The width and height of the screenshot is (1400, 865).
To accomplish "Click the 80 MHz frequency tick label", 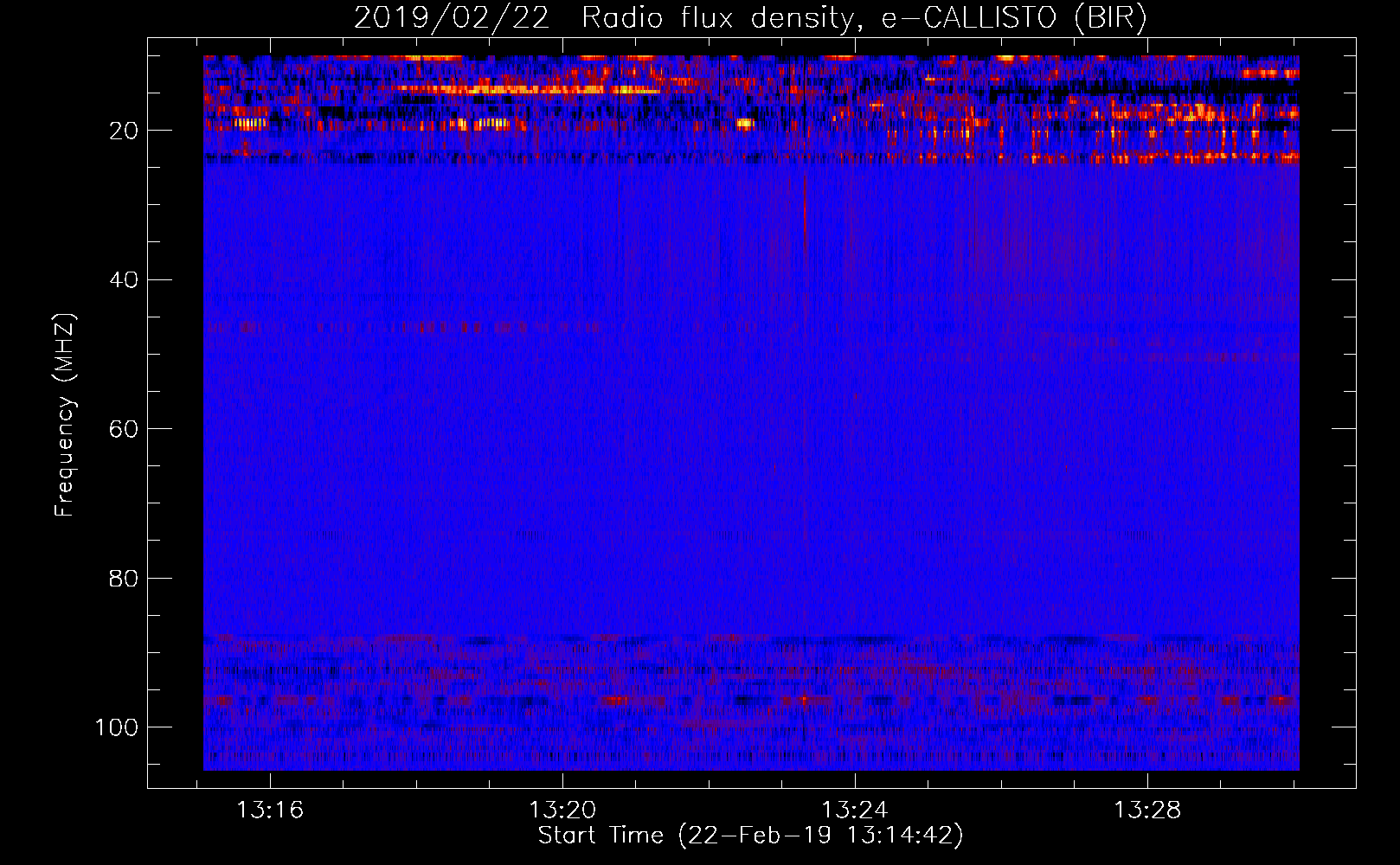I will click(124, 579).
